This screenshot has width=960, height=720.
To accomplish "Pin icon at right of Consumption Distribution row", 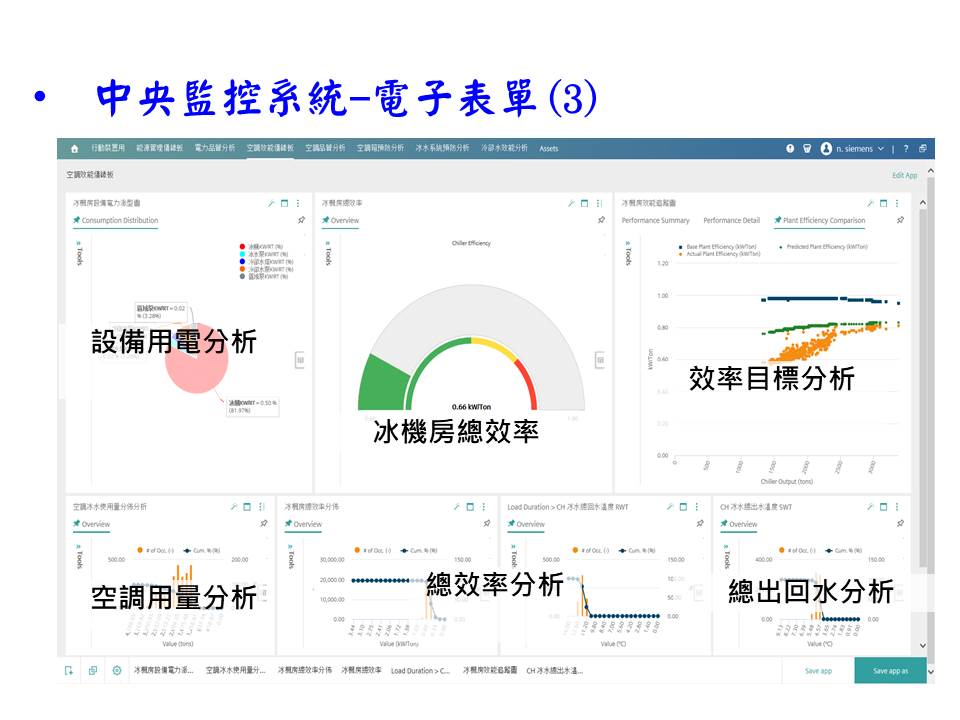I will pyautogui.click(x=301, y=220).
